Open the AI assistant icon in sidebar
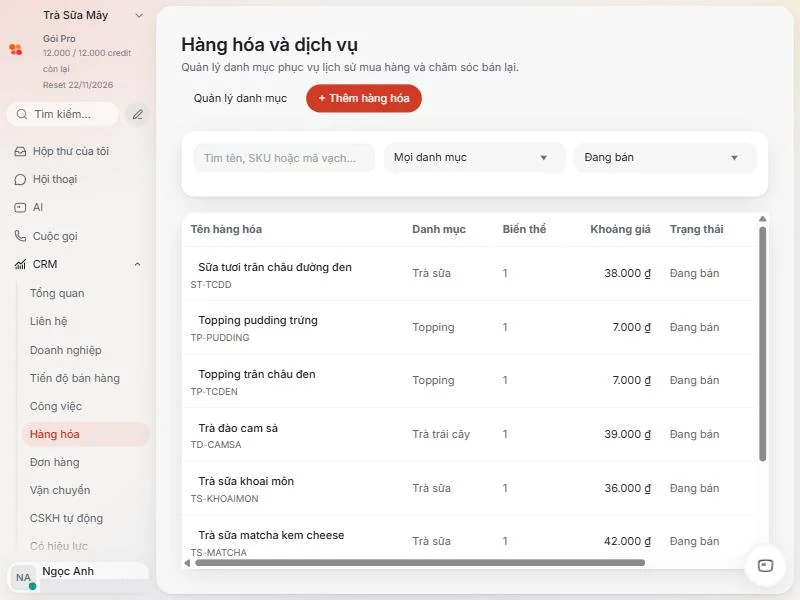 click(20, 208)
